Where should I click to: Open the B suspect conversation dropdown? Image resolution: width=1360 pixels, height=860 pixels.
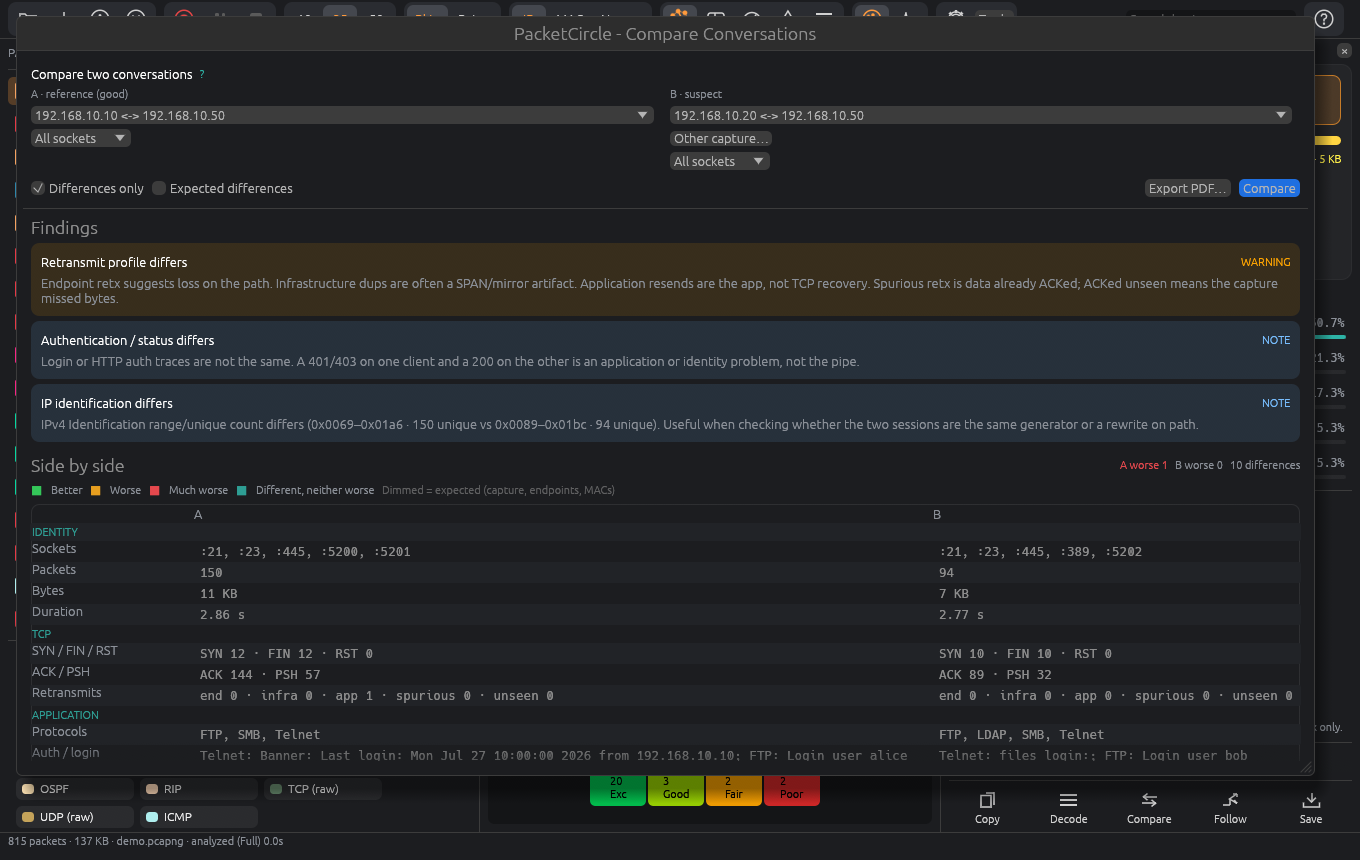(981, 115)
